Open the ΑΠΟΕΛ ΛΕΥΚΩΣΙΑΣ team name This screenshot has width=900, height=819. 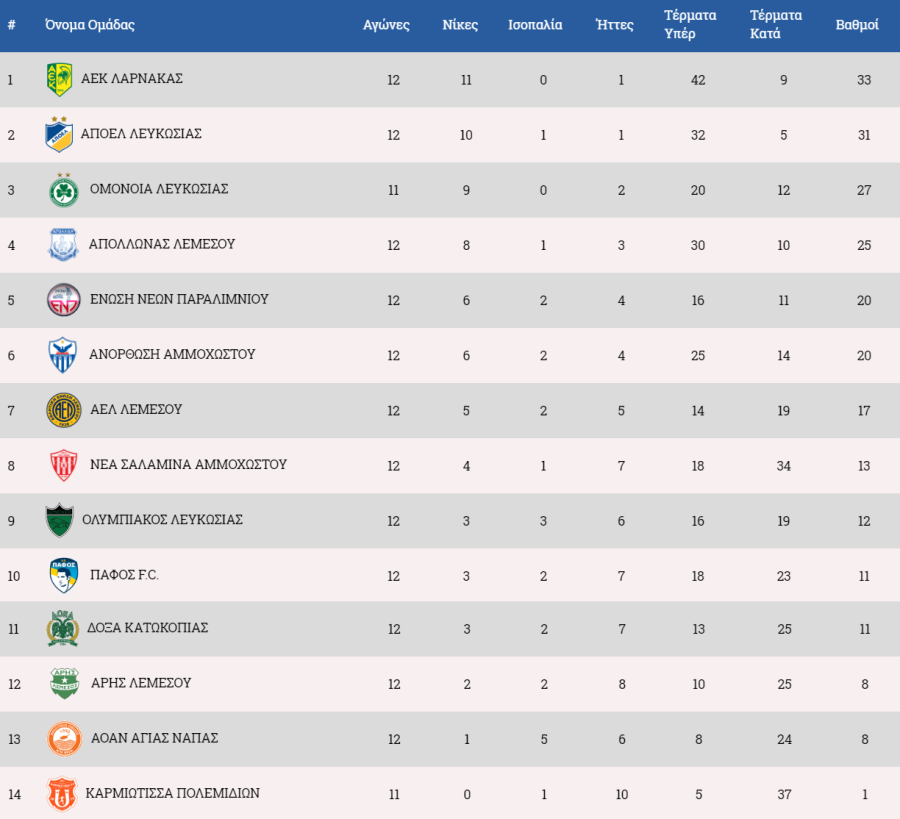point(141,134)
